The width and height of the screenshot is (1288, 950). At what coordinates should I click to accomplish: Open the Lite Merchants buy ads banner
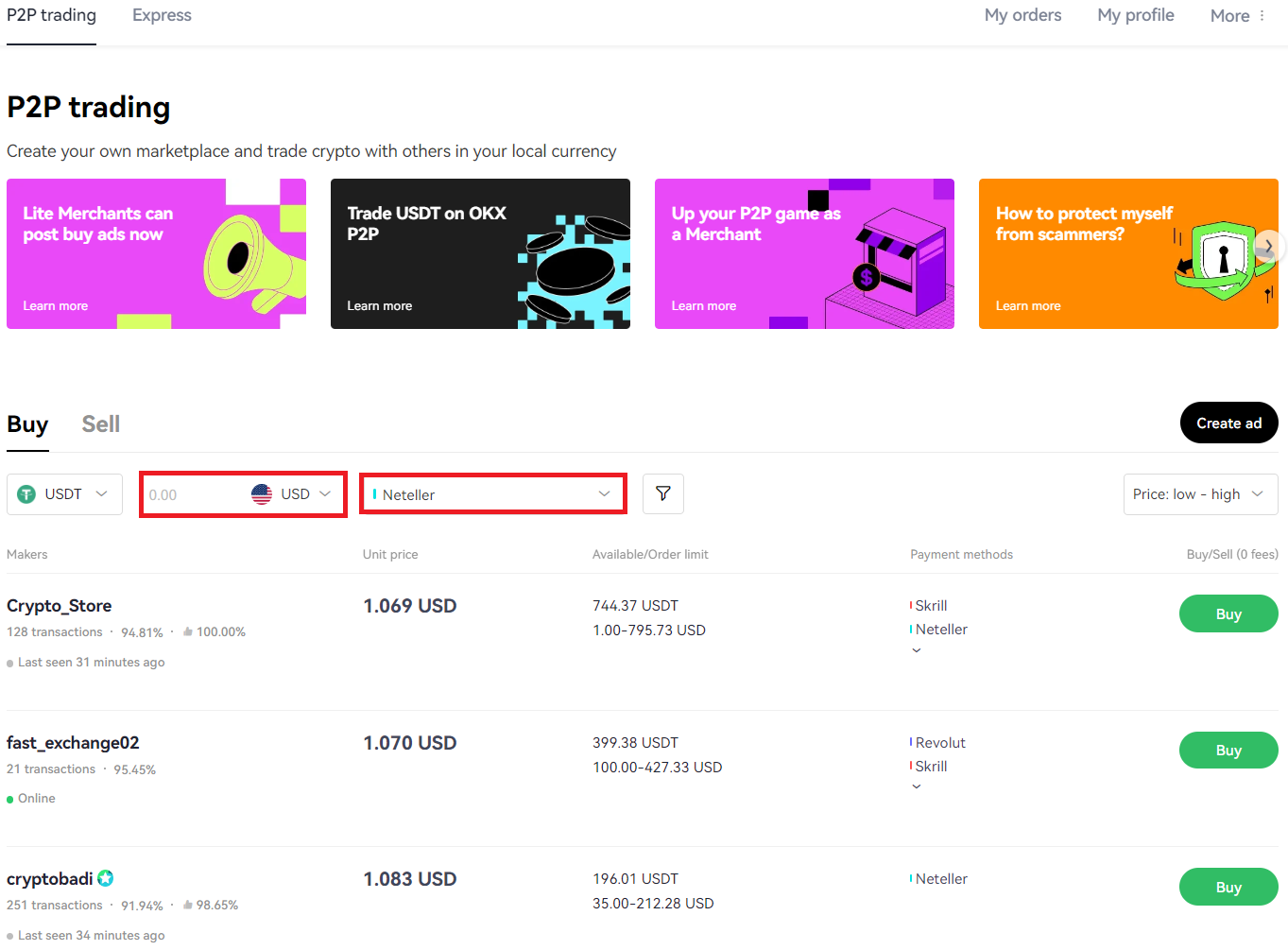click(x=156, y=253)
